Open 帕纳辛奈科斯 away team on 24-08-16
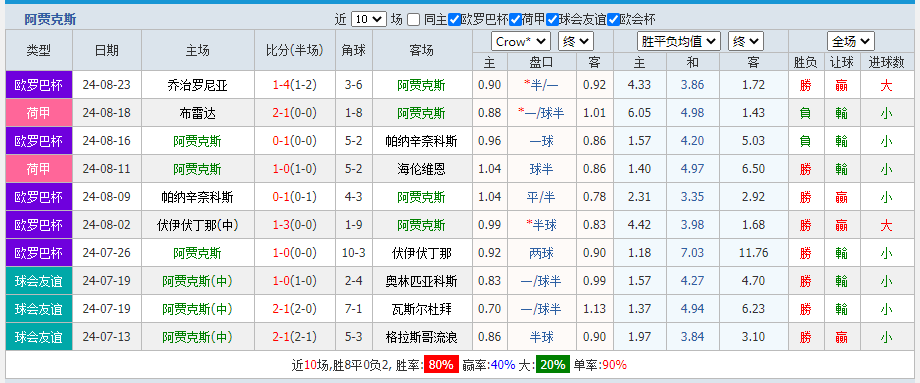The image size is (920, 383). (421, 141)
